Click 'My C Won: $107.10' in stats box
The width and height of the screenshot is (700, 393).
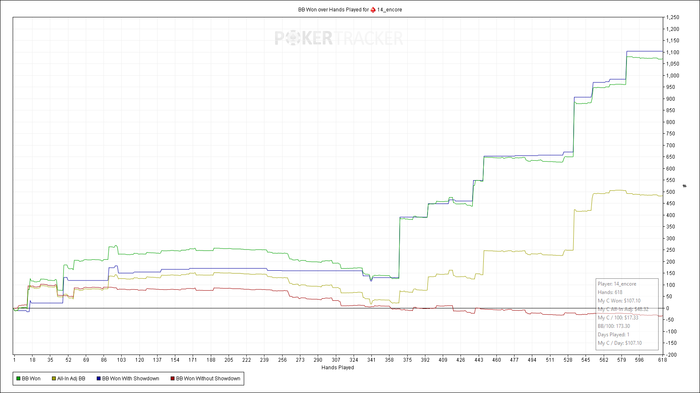pos(619,301)
